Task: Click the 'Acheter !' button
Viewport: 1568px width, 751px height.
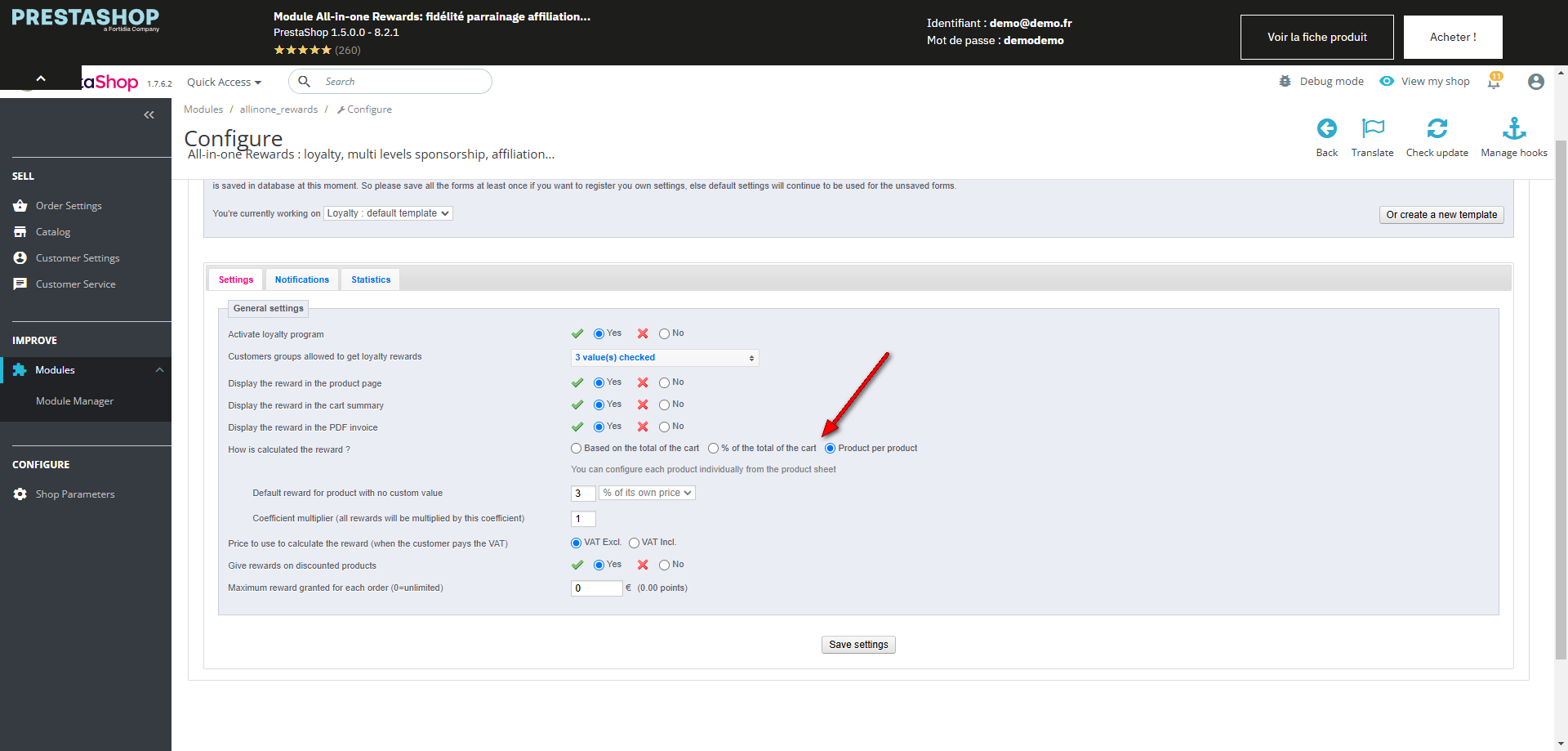Action: coord(1453,37)
